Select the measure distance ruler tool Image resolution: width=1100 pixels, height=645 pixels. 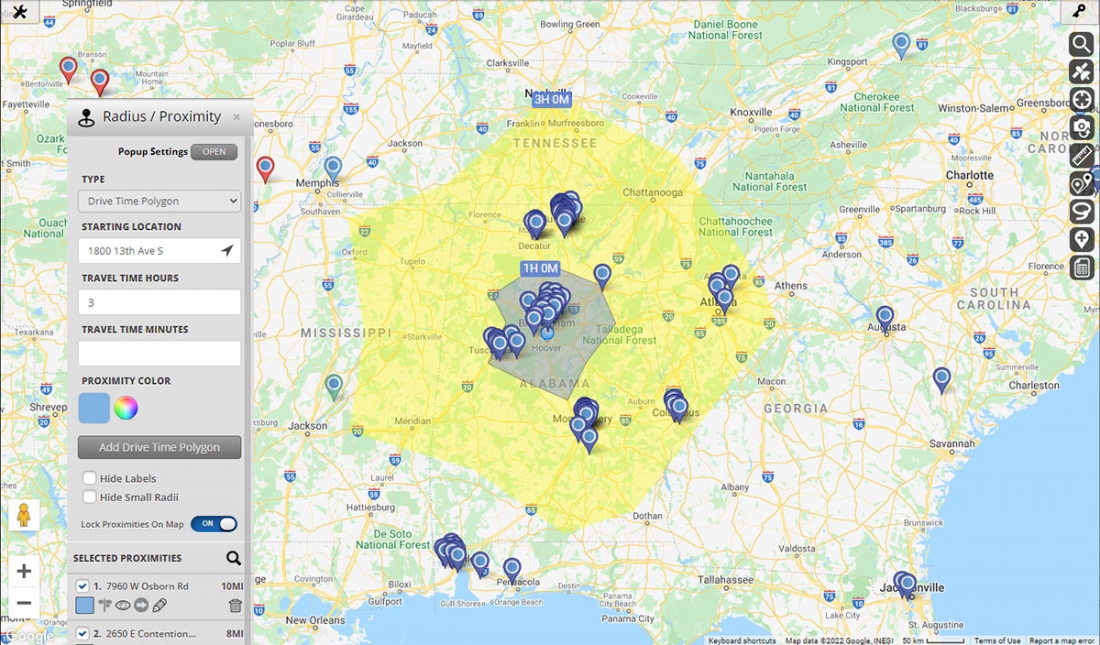[x=1081, y=155]
